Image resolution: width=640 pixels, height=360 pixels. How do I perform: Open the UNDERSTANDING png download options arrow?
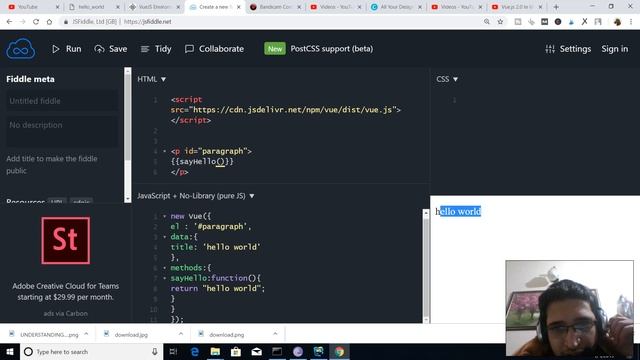click(x=86, y=334)
